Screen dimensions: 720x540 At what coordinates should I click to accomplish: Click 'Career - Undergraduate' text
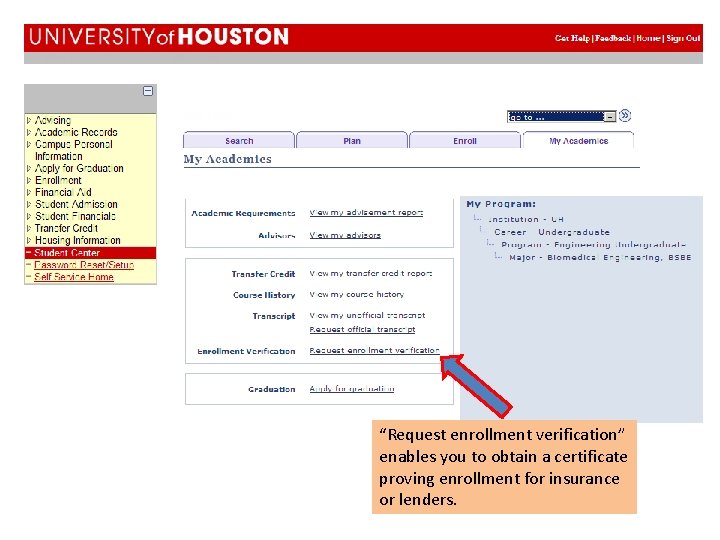(552, 232)
